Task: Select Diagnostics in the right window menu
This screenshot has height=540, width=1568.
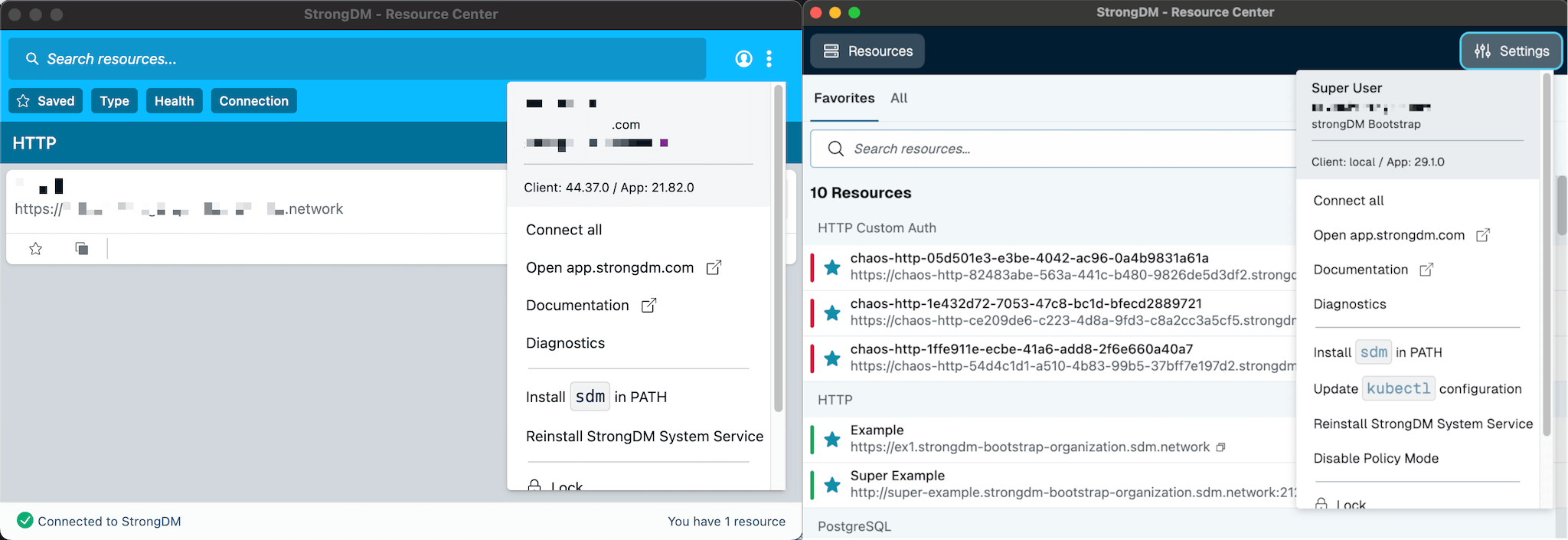Action: [x=1350, y=304]
